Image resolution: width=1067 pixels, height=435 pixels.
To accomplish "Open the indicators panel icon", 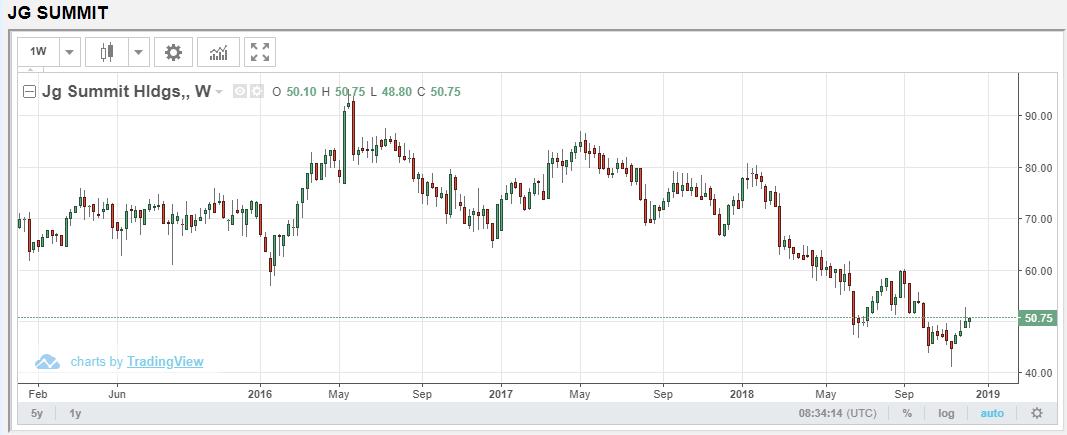I will click(218, 52).
